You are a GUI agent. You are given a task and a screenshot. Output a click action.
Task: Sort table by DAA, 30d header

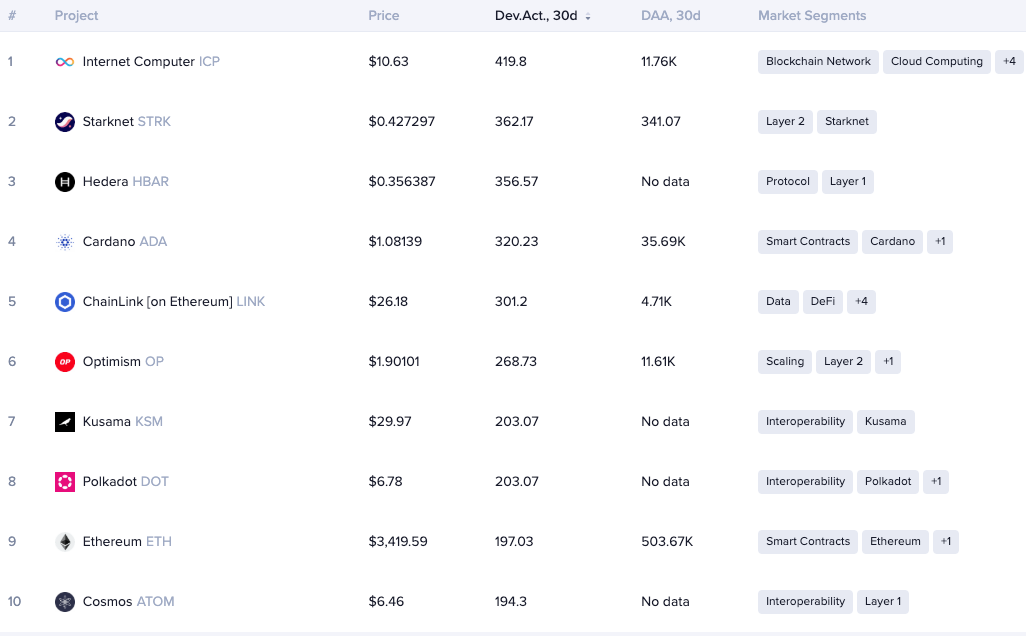tap(671, 16)
